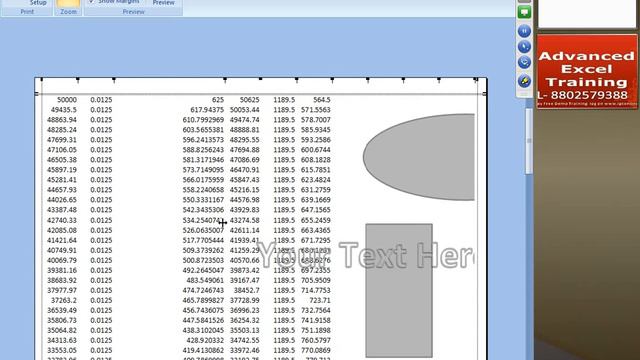Image resolution: width=640 pixels, height=360 pixels.
Task: Click the green screen recorder icon
Action: point(524,12)
